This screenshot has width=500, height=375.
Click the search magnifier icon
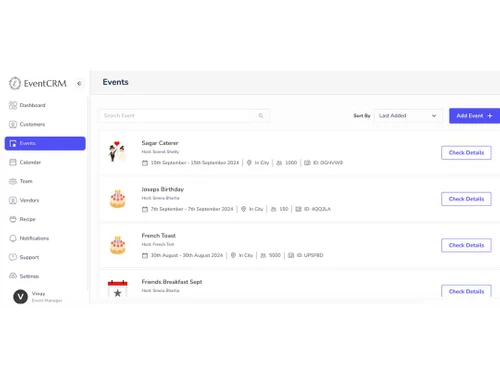pos(261,116)
